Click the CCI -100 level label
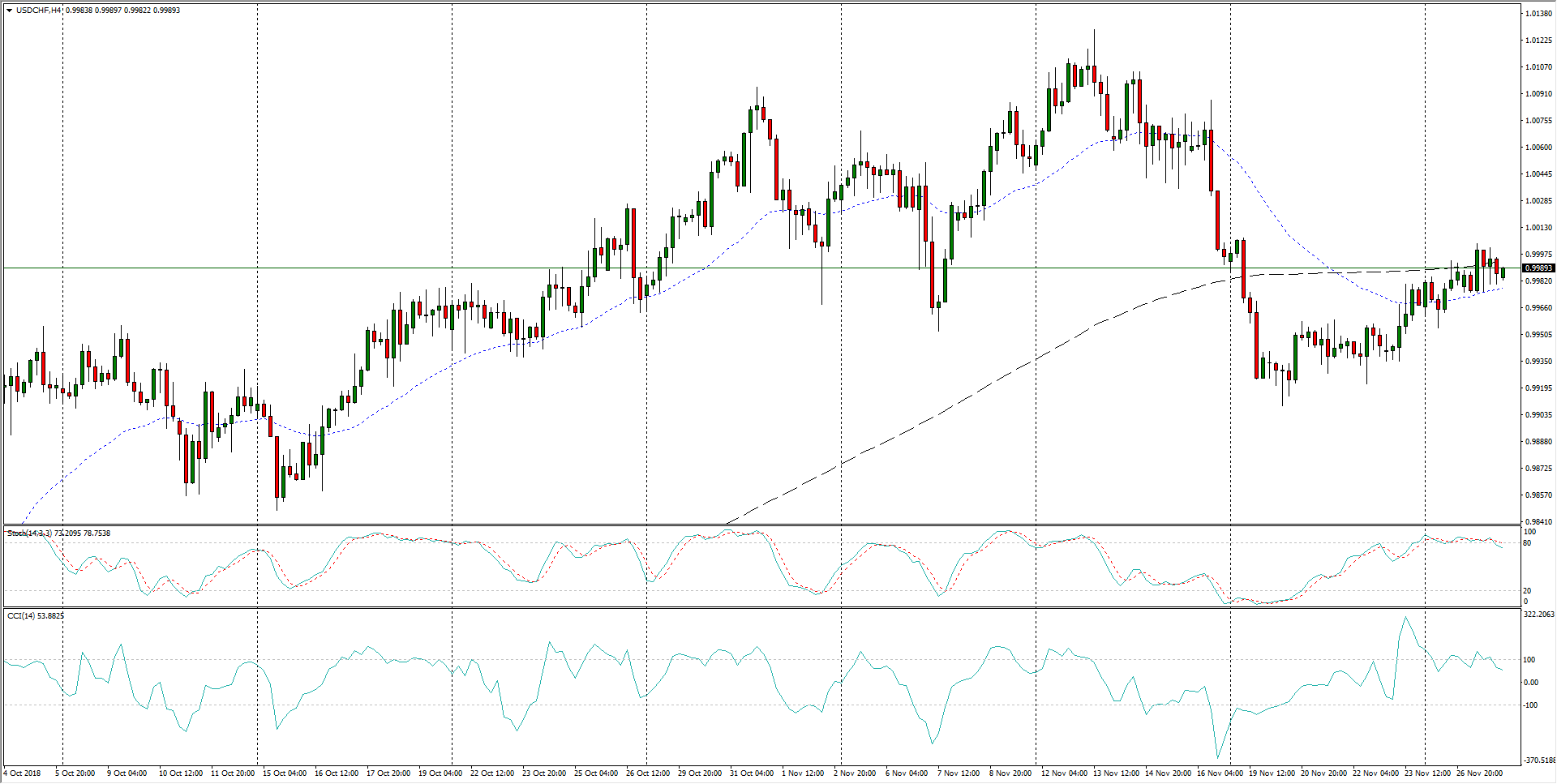The height and width of the screenshot is (784, 1557). 1529,705
